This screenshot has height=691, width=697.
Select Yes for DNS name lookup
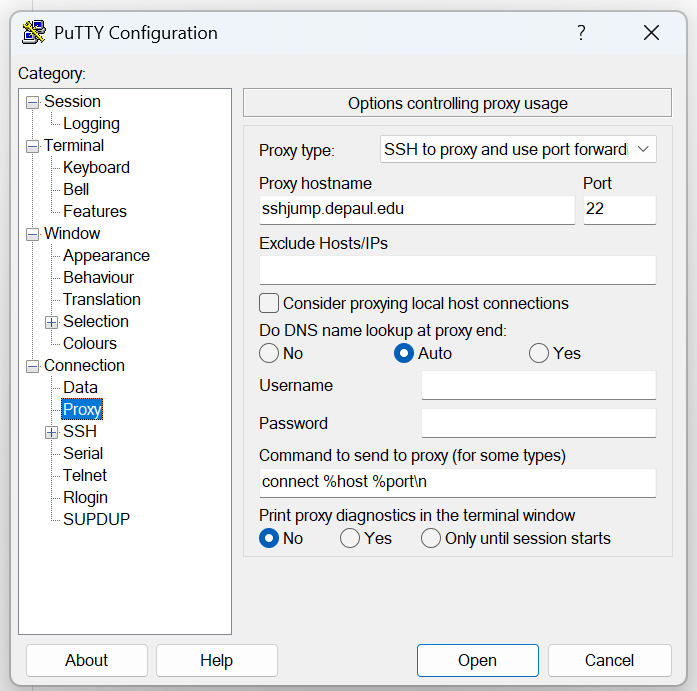(x=539, y=353)
